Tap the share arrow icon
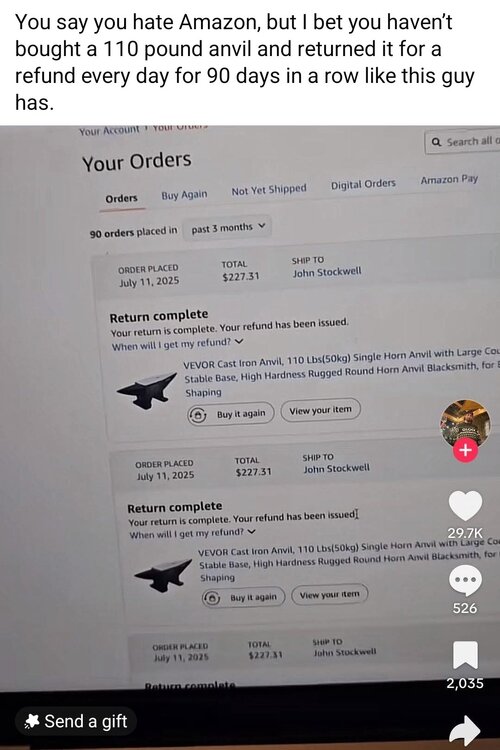This screenshot has width=500, height=750. 465,730
